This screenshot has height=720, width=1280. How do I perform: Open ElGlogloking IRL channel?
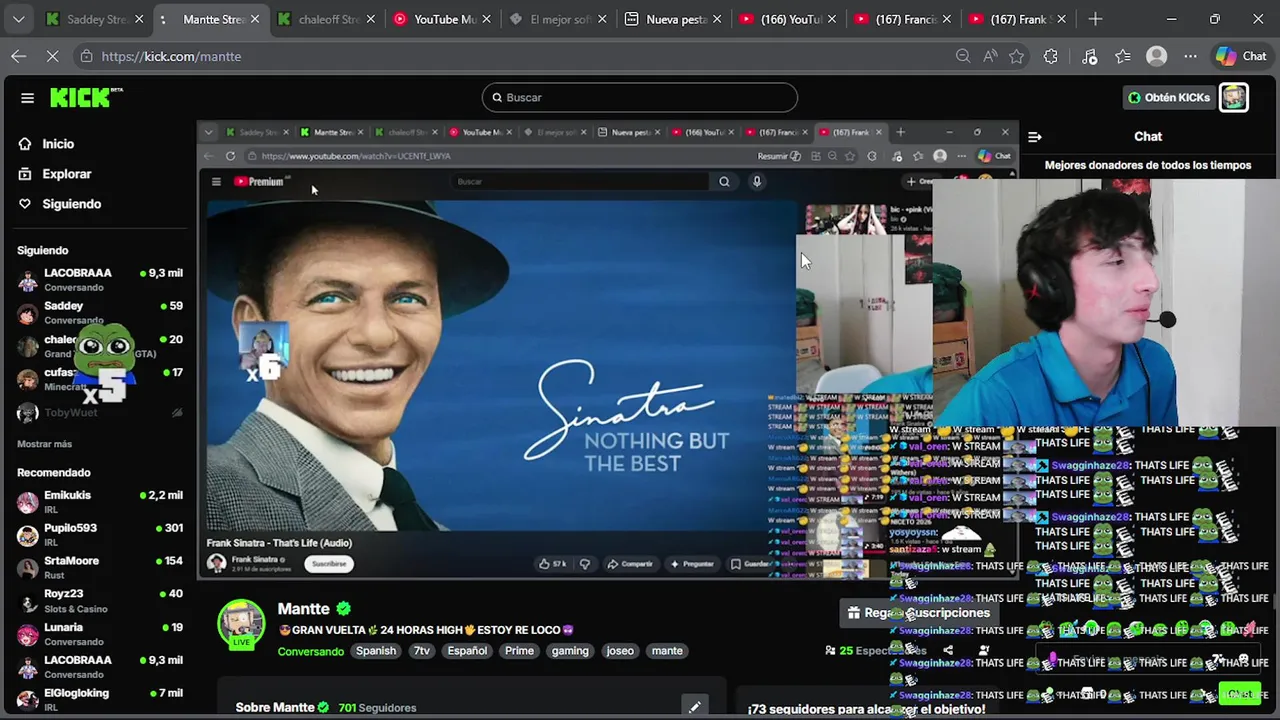100,699
